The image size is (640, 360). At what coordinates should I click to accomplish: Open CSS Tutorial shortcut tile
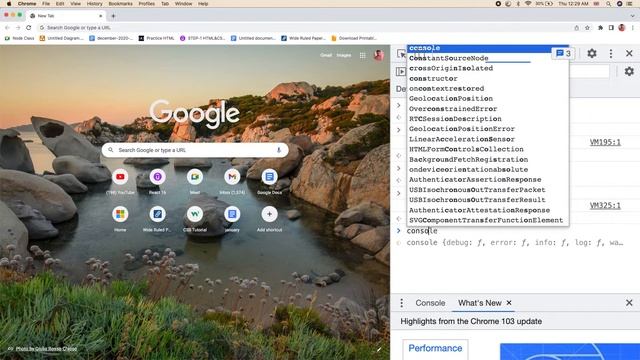tap(195, 214)
